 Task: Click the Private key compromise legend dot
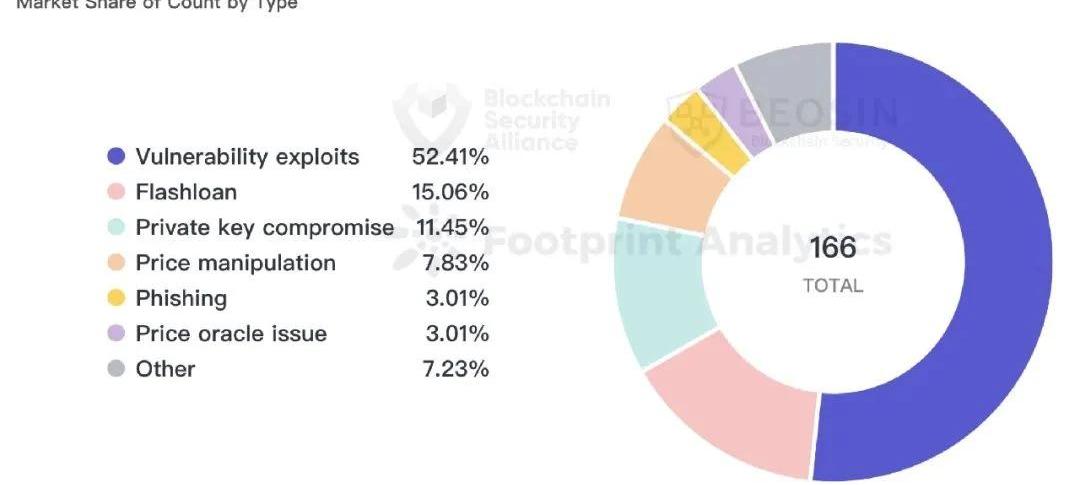pos(116,227)
